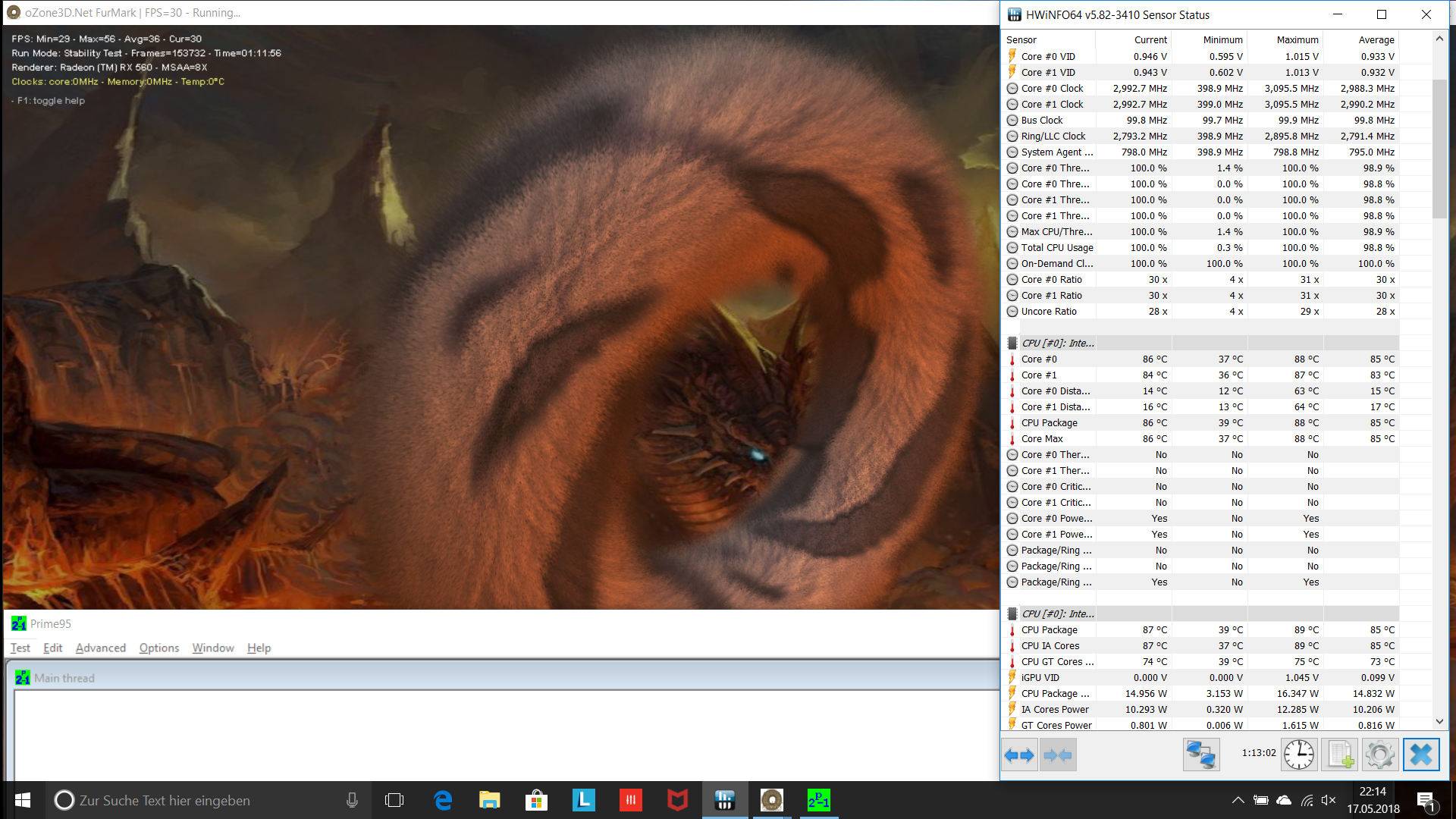Close sensors with the blue X button
This screenshot has height=819, width=1456.
1421,755
